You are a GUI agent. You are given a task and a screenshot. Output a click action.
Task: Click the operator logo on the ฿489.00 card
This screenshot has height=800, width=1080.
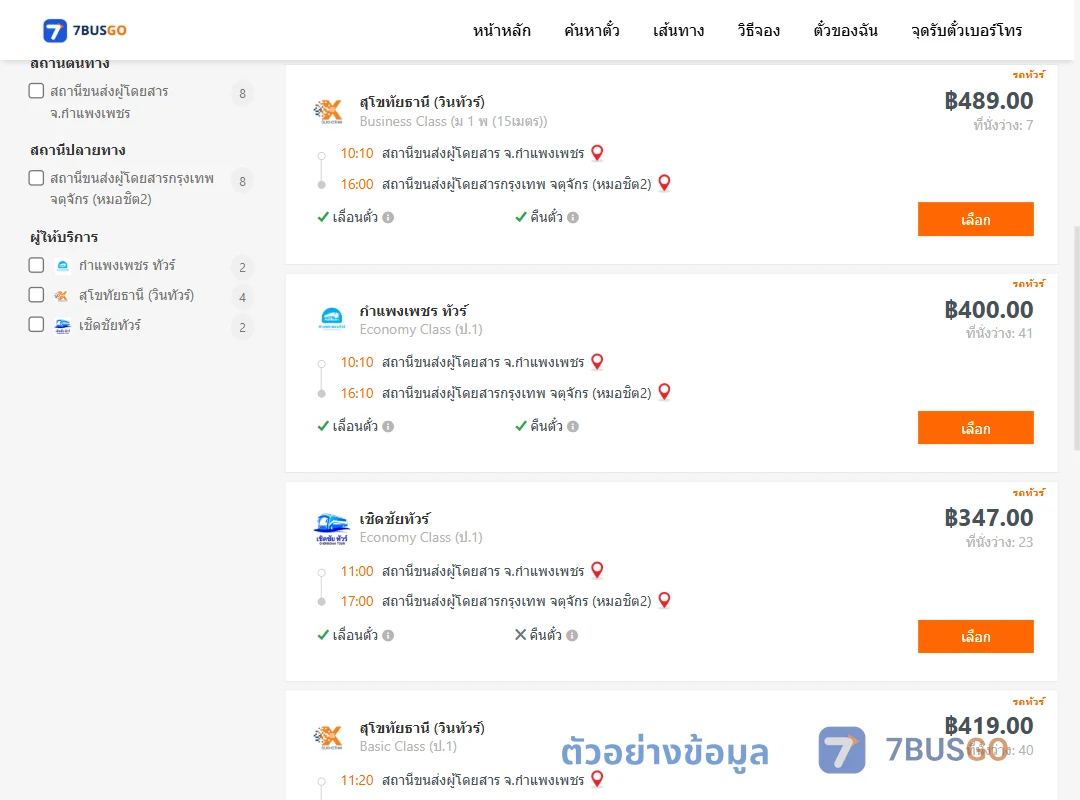[x=329, y=111]
